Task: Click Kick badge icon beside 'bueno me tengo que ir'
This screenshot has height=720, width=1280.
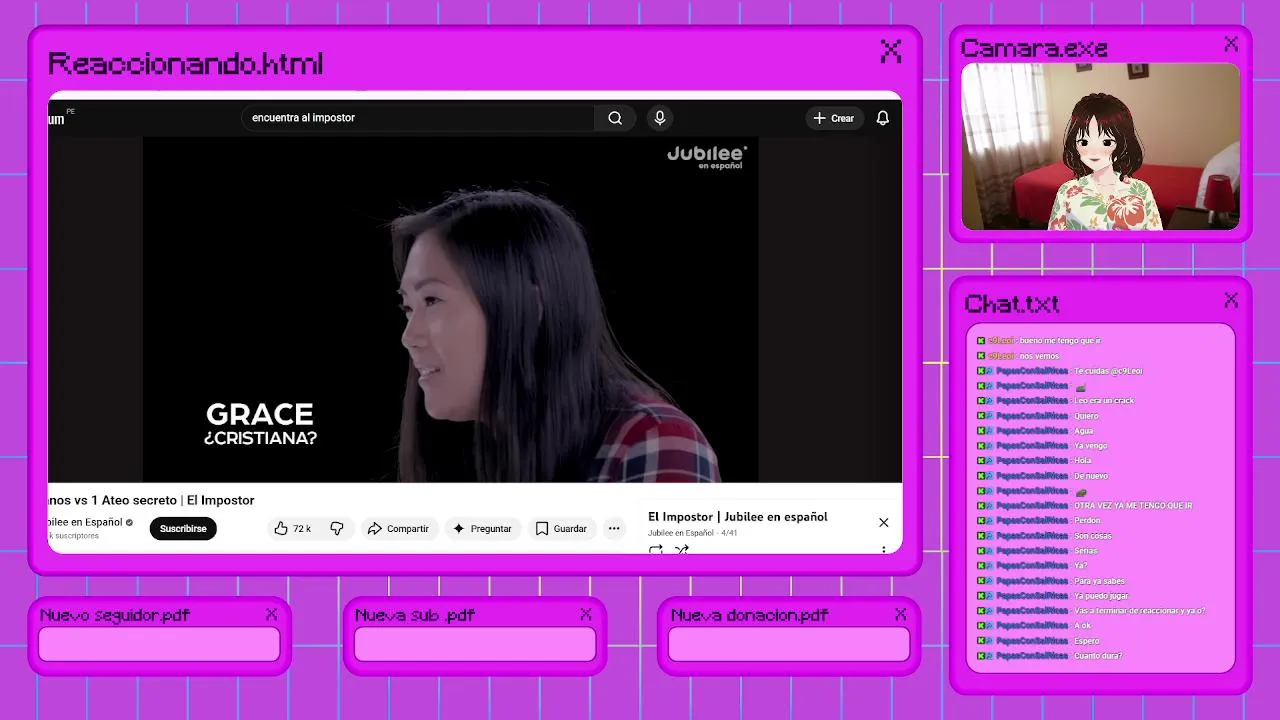Action: click(x=981, y=341)
